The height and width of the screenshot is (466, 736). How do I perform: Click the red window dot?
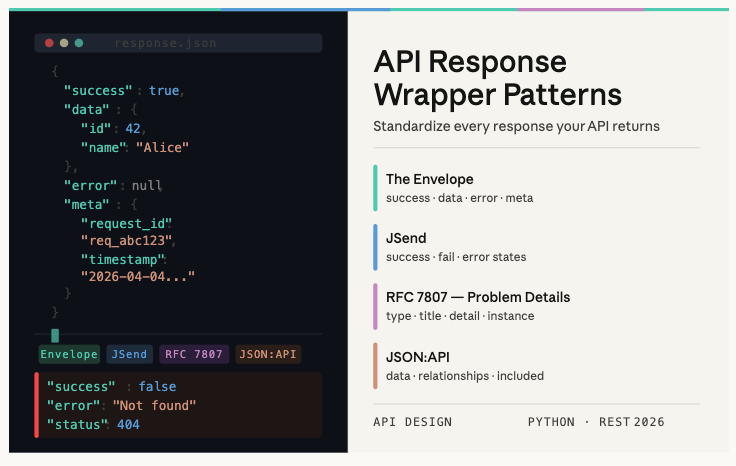49,43
